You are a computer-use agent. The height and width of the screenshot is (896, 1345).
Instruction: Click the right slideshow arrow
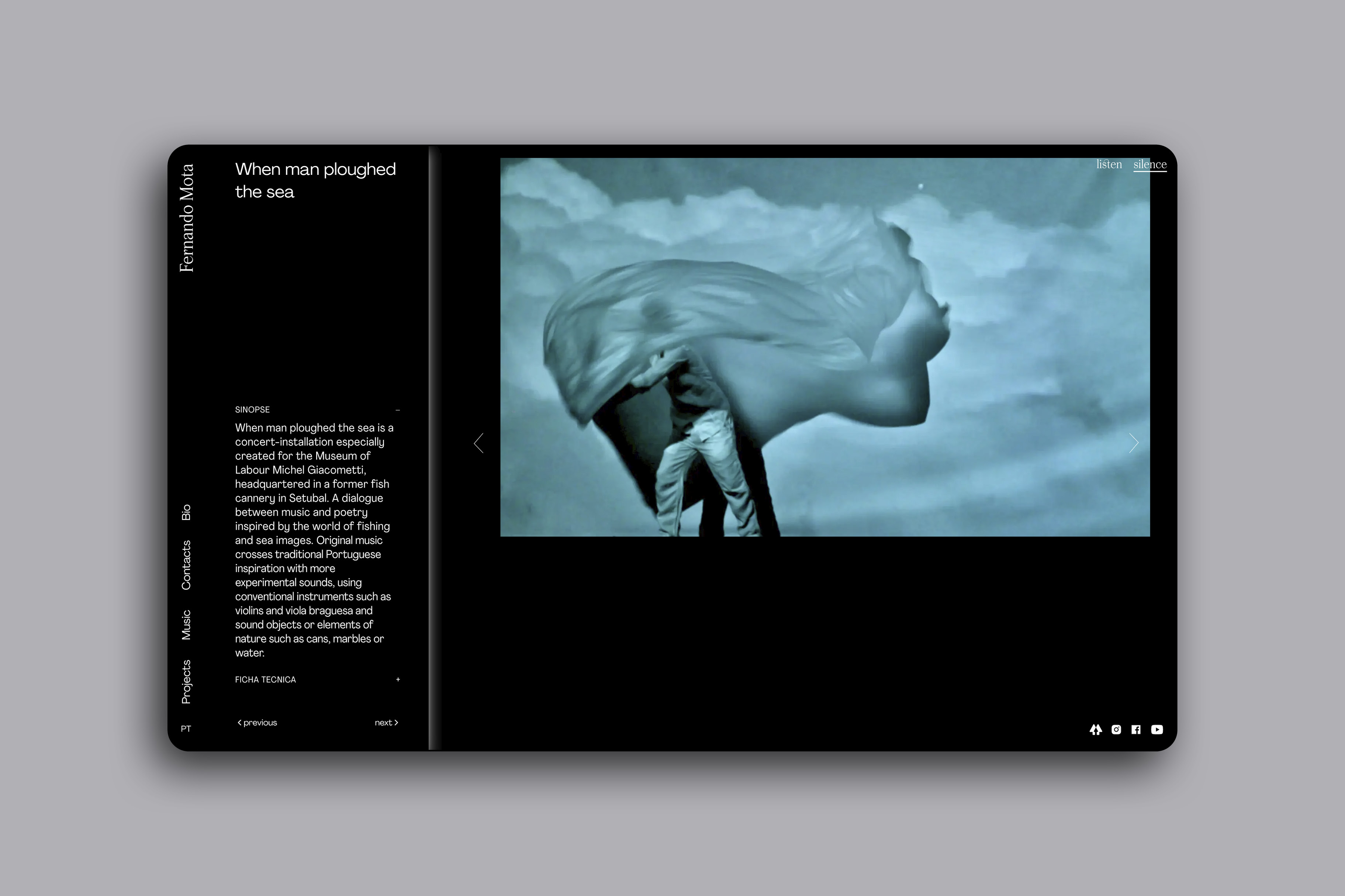(1134, 443)
